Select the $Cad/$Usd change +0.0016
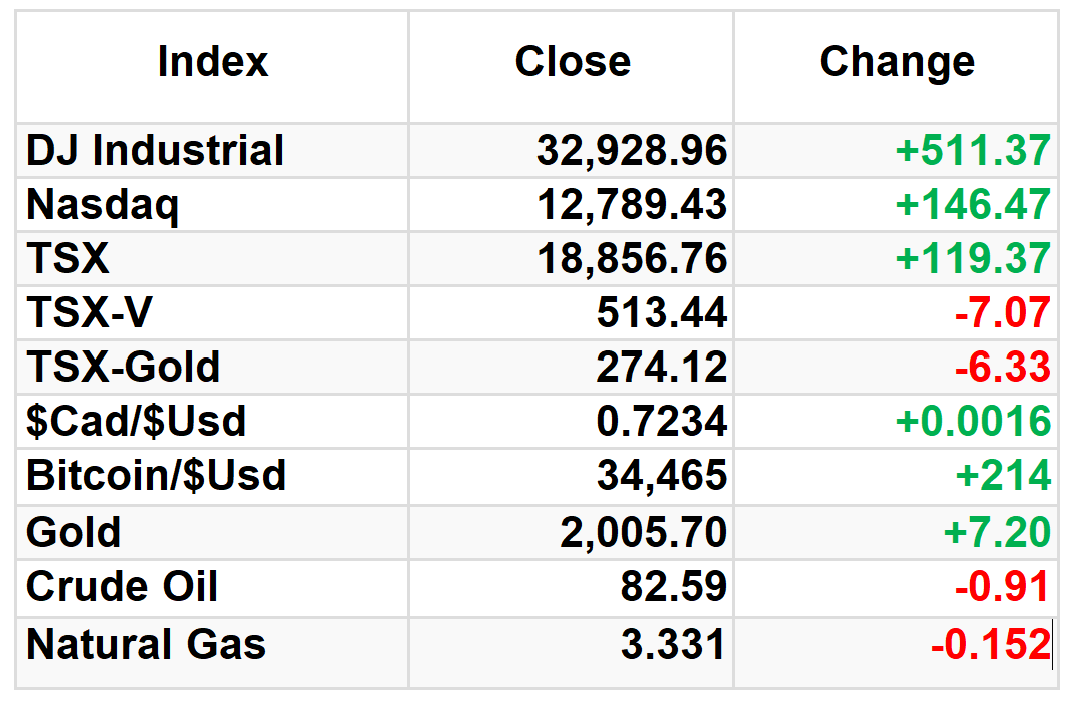Screen dimensions: 1070x714 973,421
